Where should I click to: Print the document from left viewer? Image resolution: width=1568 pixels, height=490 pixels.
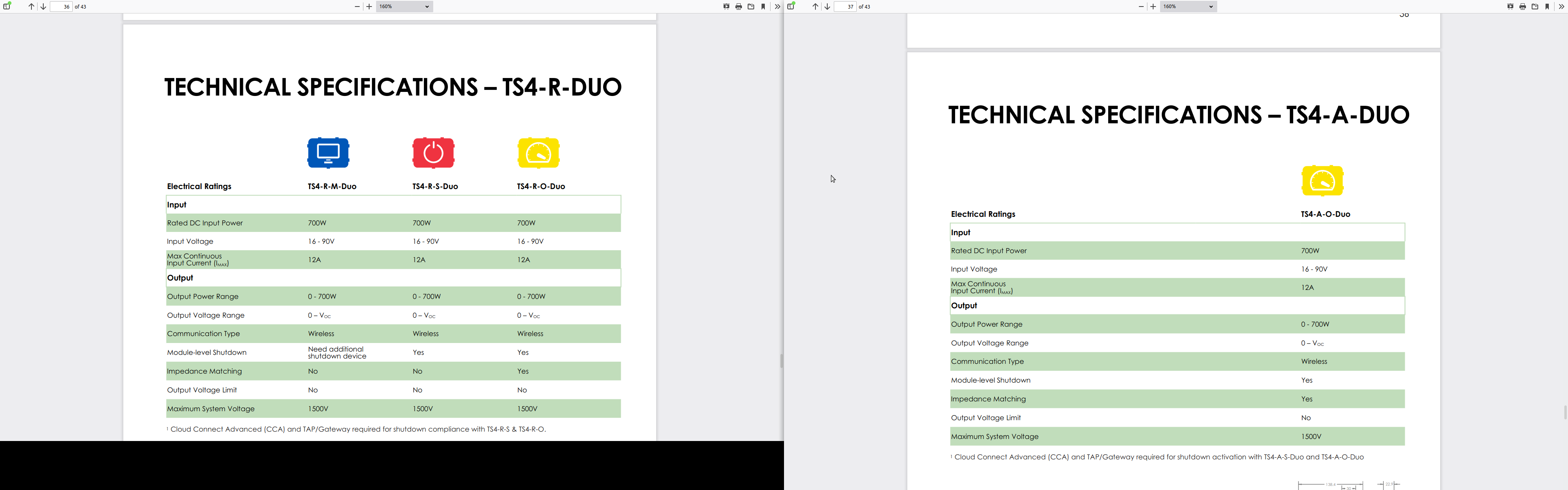click(738, 7)
